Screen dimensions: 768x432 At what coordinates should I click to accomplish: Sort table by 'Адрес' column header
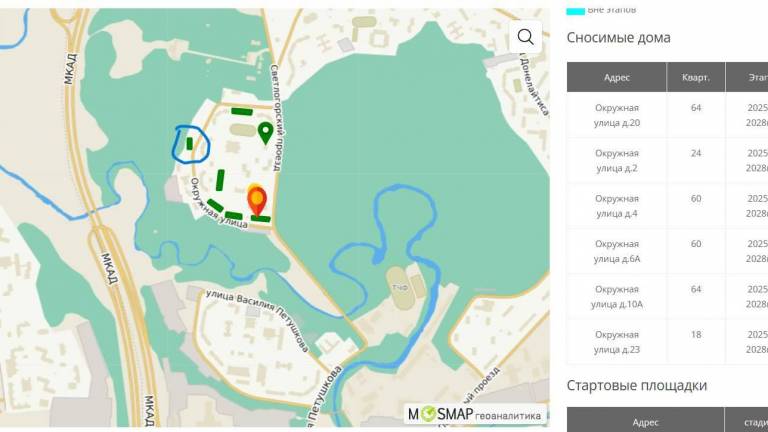[617, 77]
